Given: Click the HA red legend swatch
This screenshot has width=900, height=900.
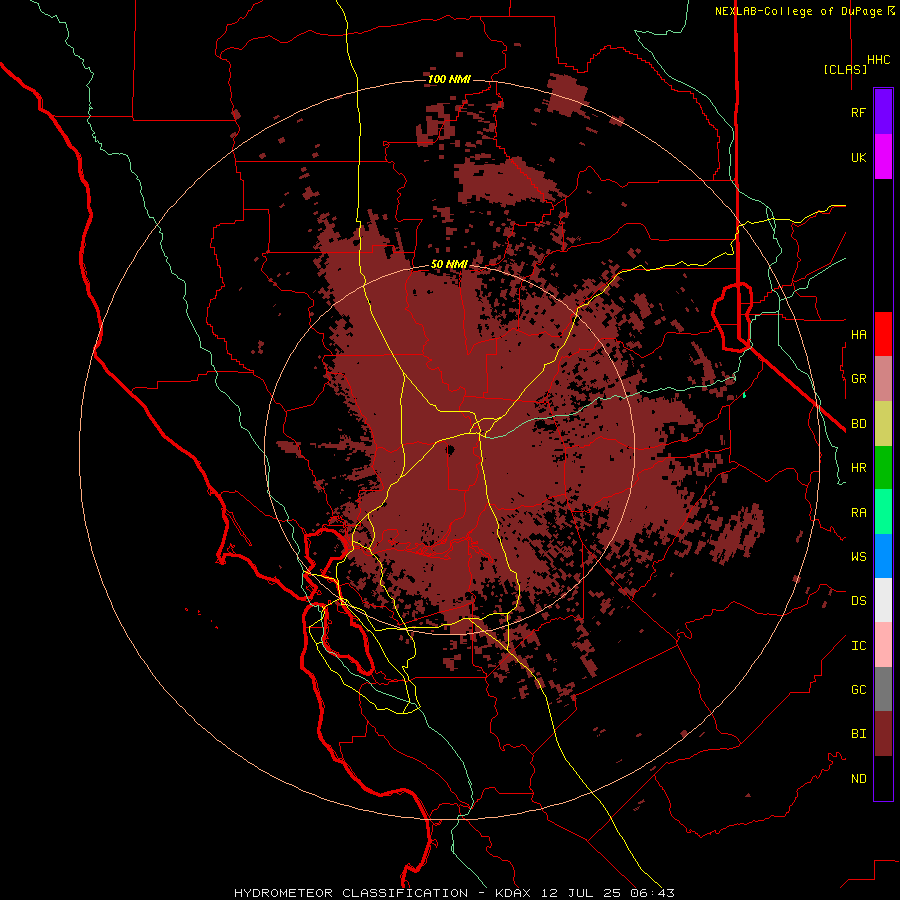Looking at the screenshot, I should (x=883, y=334).
